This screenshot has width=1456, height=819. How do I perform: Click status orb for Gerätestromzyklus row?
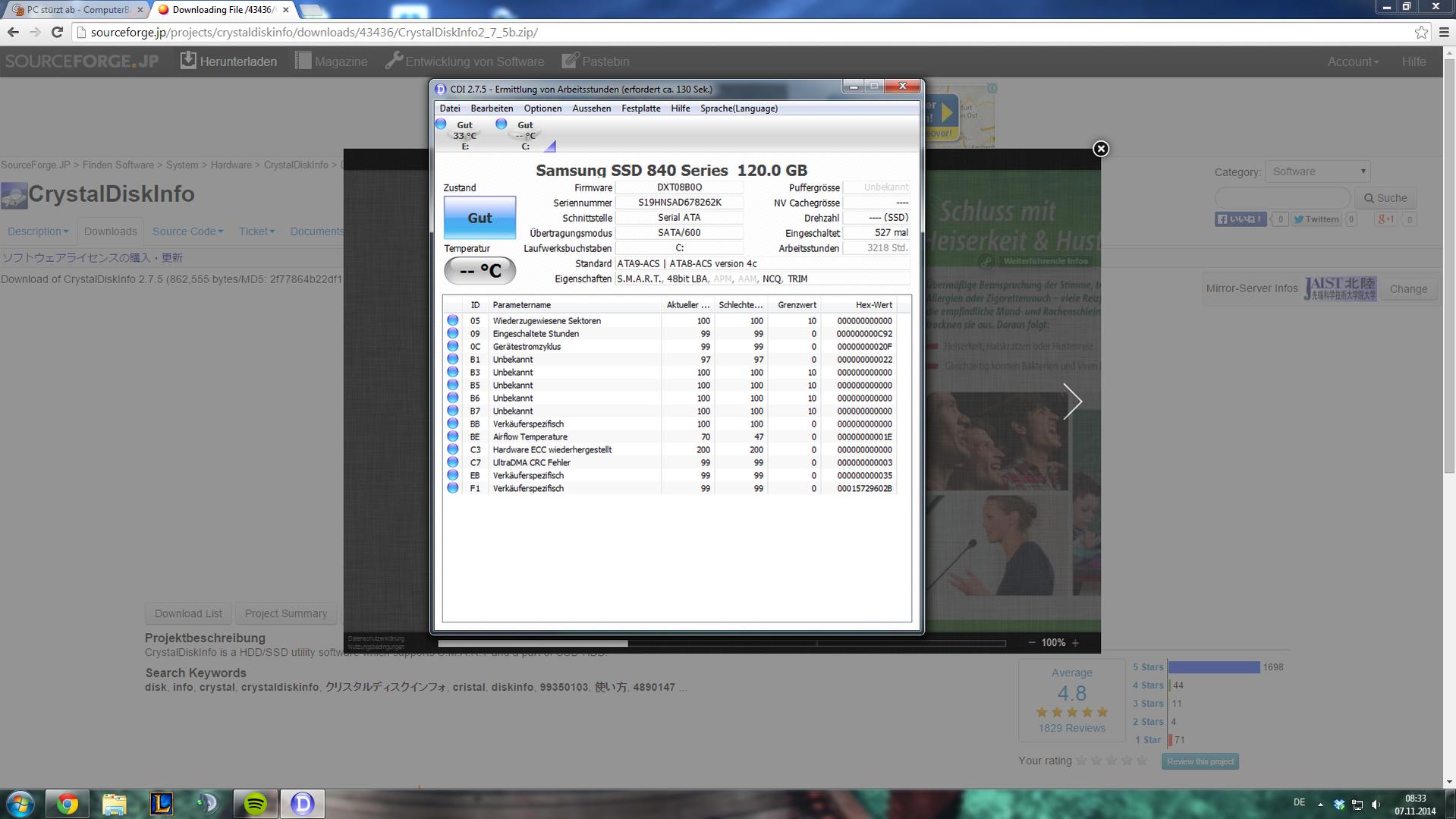[x=453, y=347]
